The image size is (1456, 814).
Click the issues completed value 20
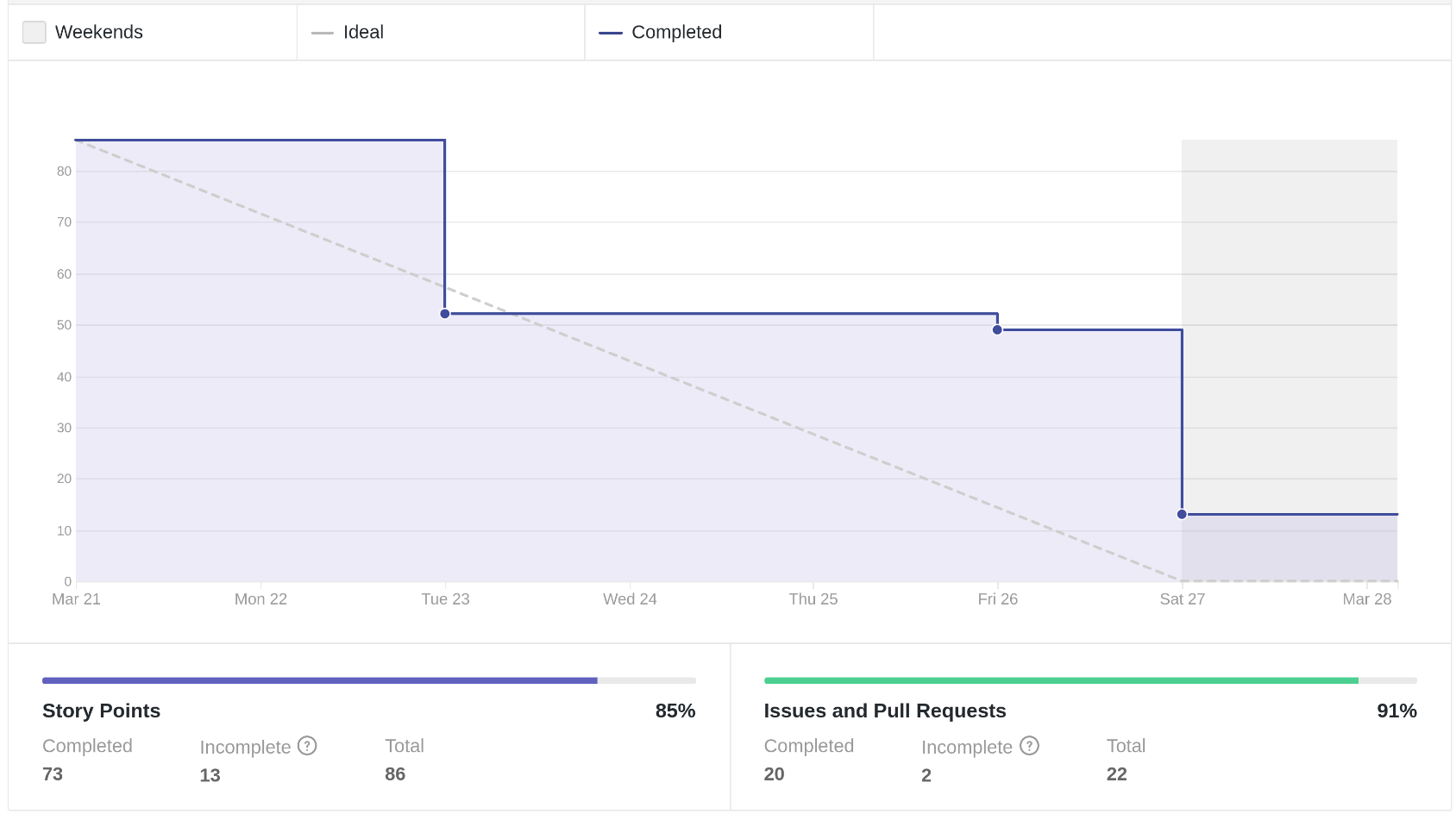click(x=775, y=774)
